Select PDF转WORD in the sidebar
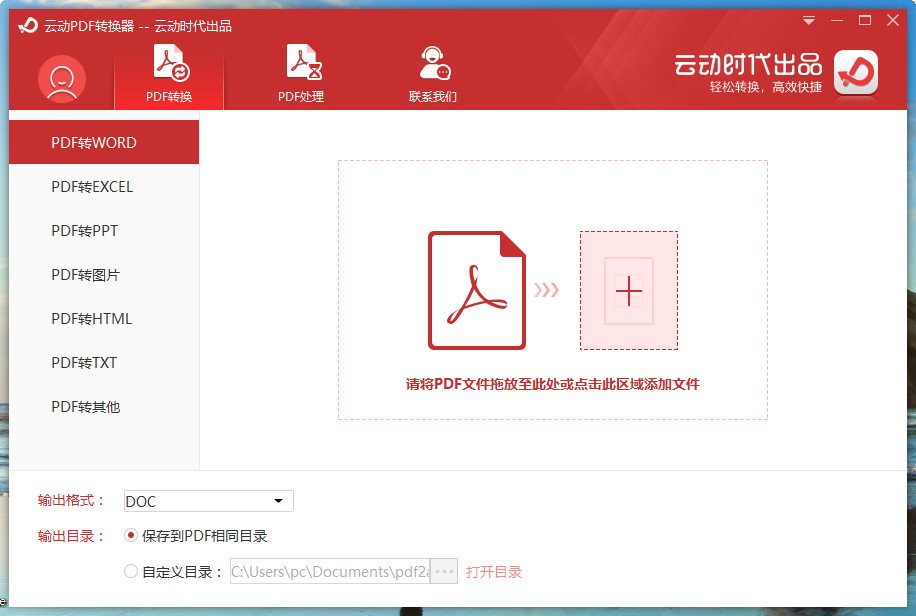 pyautogui.click(x=104, y=142)
